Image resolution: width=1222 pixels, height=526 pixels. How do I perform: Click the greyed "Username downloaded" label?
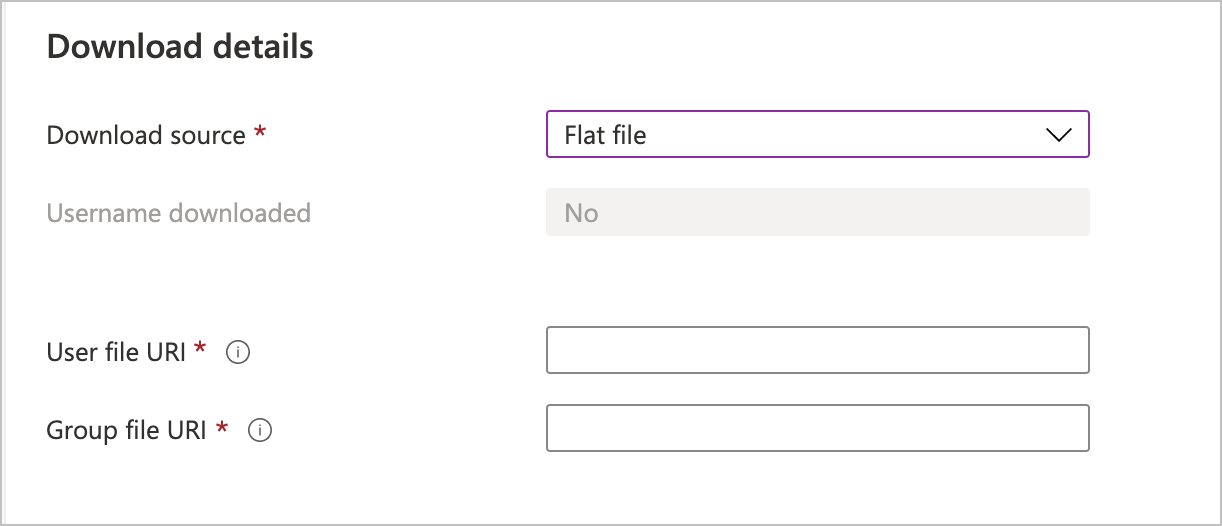click(179, 213)
